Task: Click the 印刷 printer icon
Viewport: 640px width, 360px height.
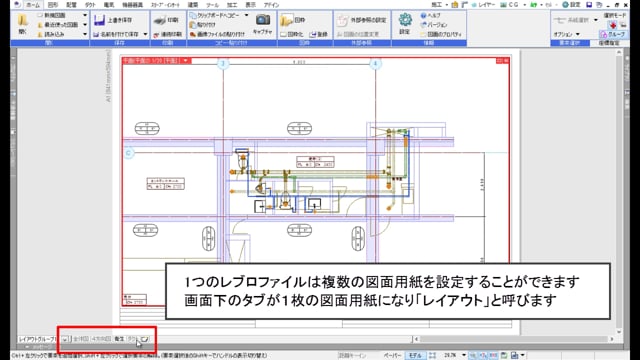Action: pyautogui.click(x=160, y=20)
